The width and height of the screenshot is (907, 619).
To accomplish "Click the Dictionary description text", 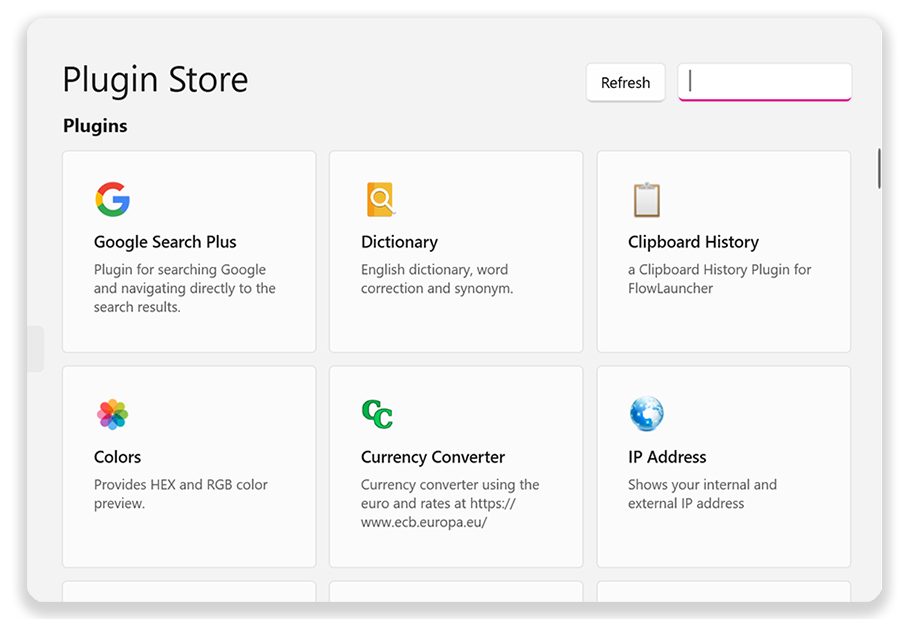I will pos(437,279).
